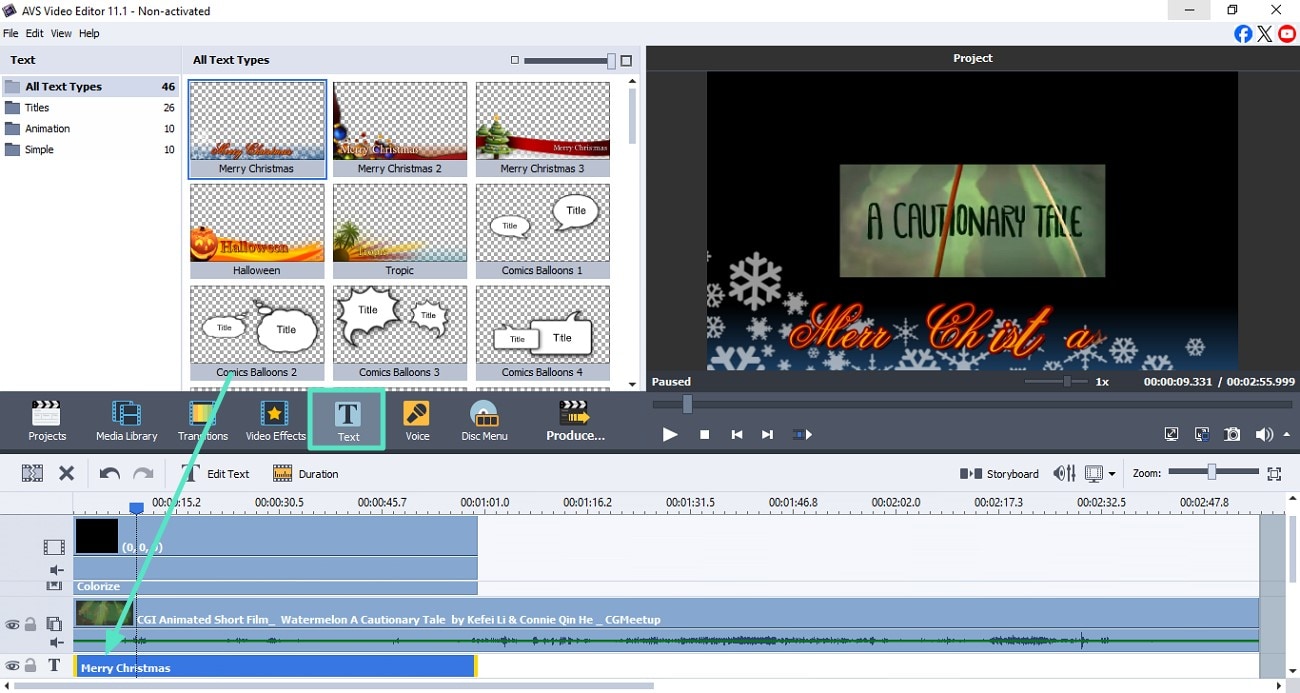The width and height of the screenshot is (1300, 693).
Task: Open the Disc Menu section
Action: click(x=484, y=421)
